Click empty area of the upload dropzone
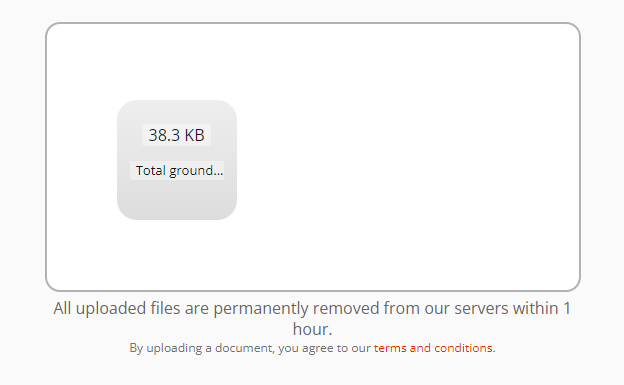The width and height of the screenshot is (624, 385). [x=398, y=159]
